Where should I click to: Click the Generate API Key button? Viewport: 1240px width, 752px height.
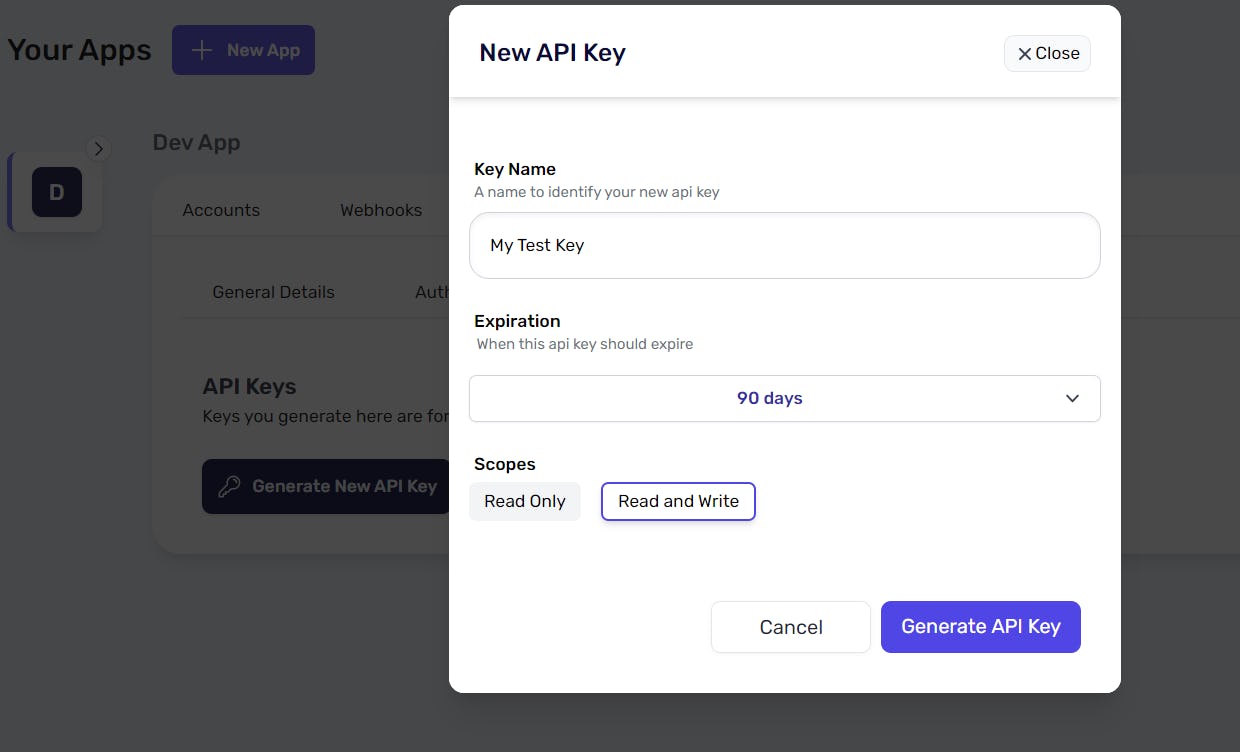click(980, 626)
